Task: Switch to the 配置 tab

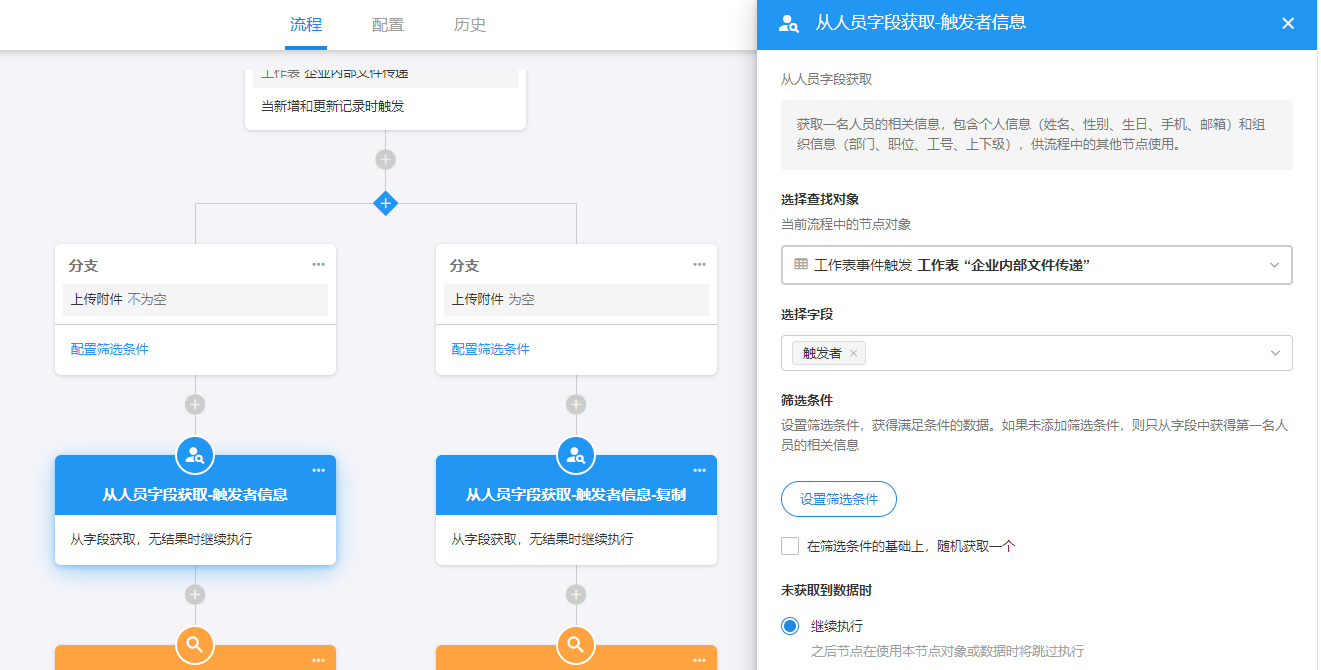Action: (x=388, y=25)
